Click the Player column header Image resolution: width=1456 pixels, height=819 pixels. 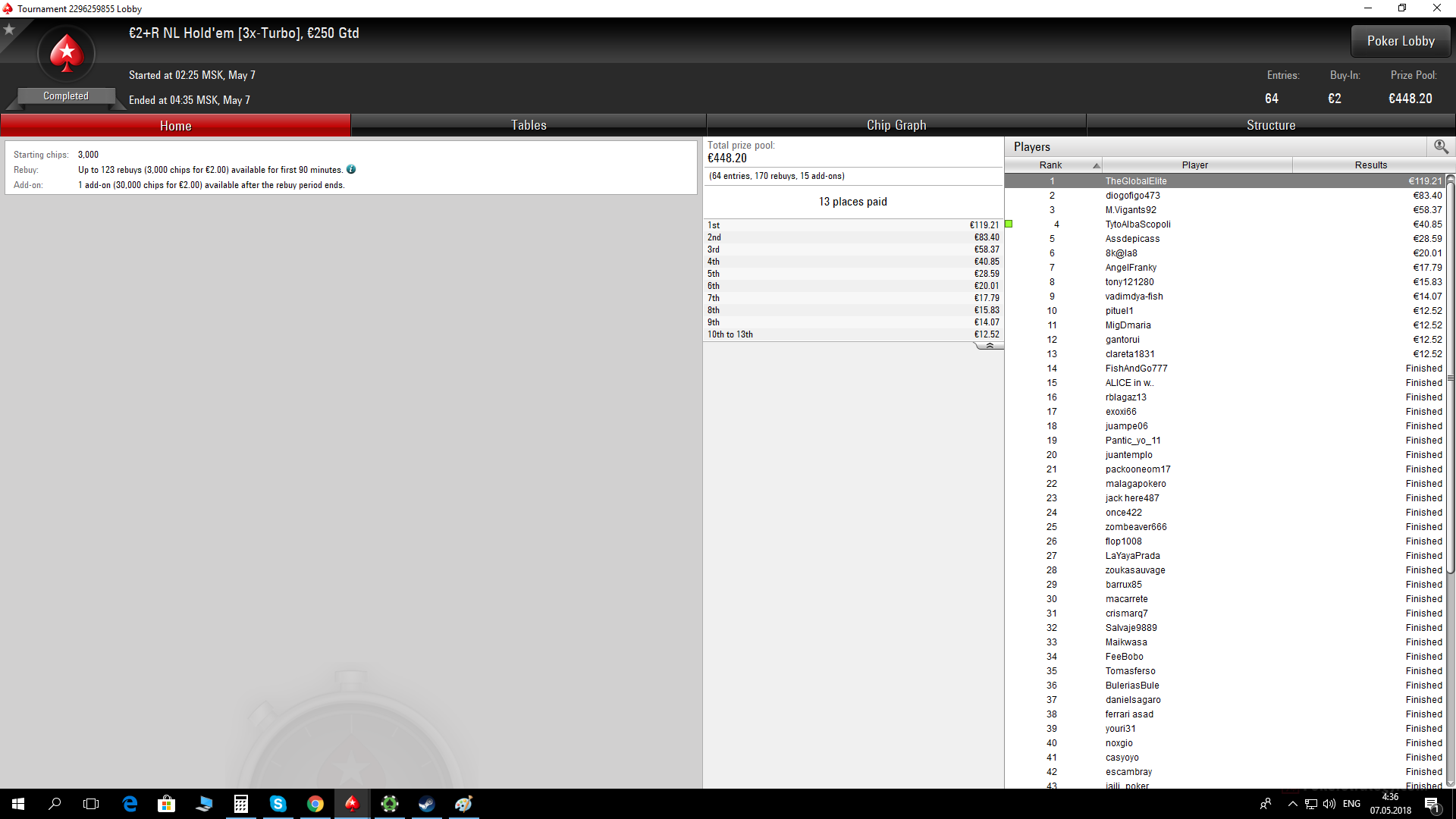point(1195,165)
